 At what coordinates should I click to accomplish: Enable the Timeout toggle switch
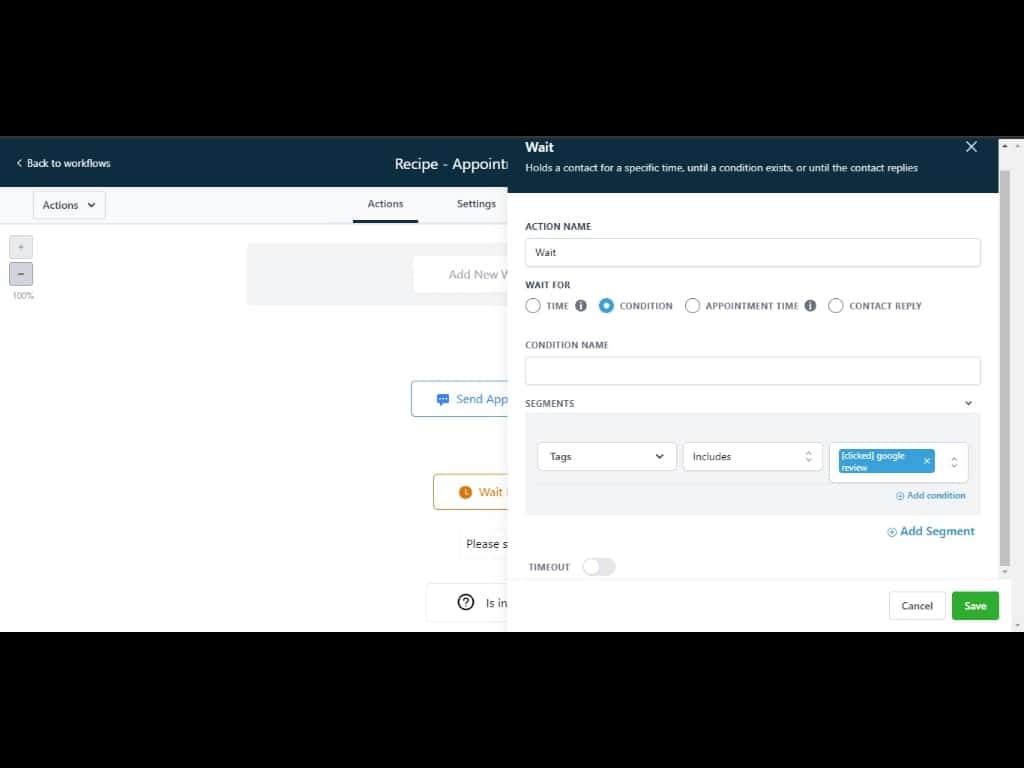pyautogui.click(x=598, y=567)
